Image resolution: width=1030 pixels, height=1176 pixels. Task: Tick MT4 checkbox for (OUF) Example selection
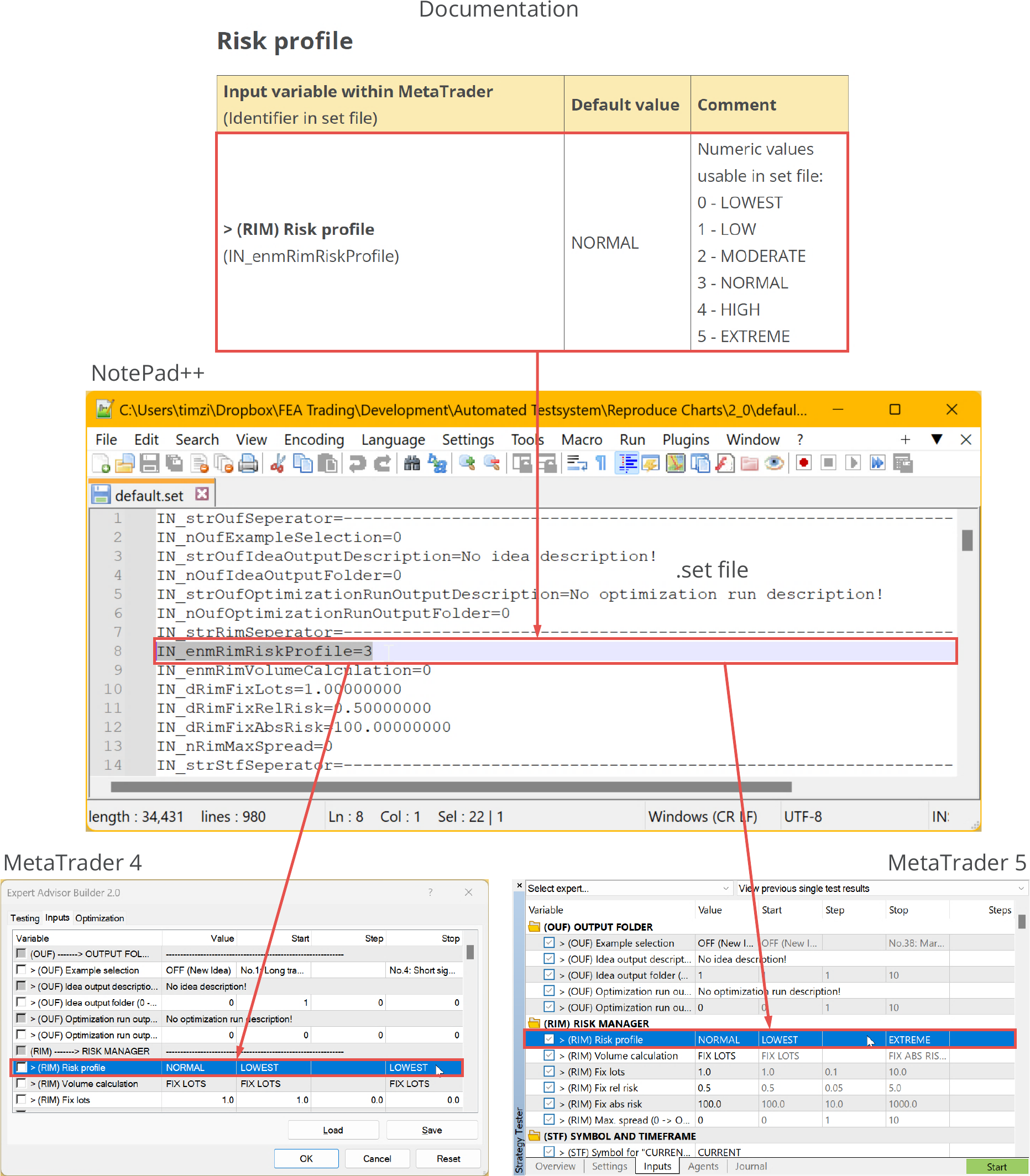pyautogui.click(x=21, y=970)
